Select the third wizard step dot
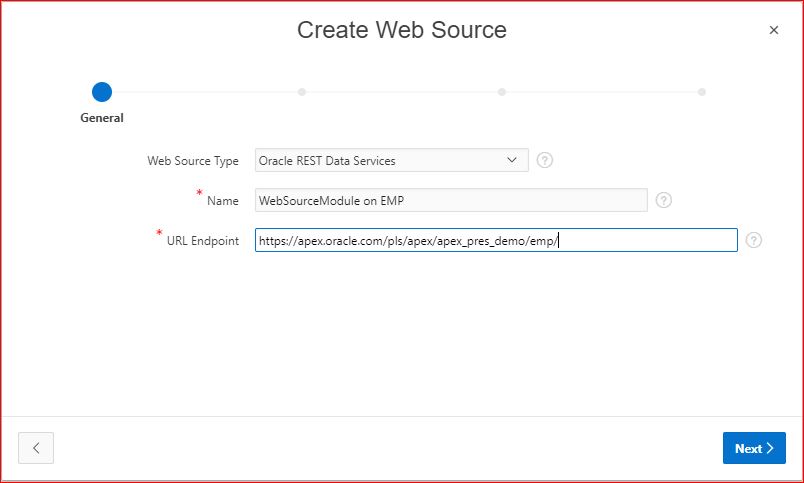The width and height of the screenshot is (804, 483). pos(502,92)
